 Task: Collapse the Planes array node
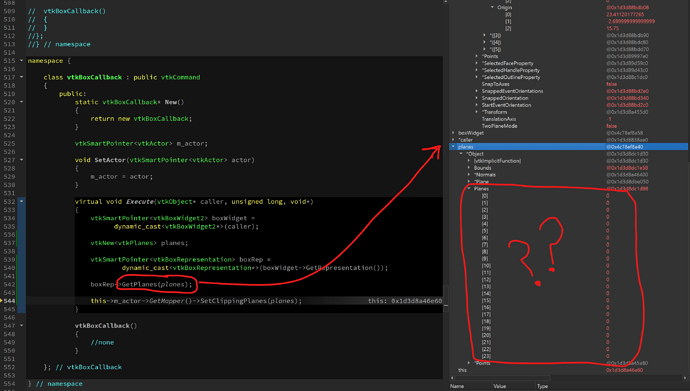pyautogui.click(x=469, y=189)
